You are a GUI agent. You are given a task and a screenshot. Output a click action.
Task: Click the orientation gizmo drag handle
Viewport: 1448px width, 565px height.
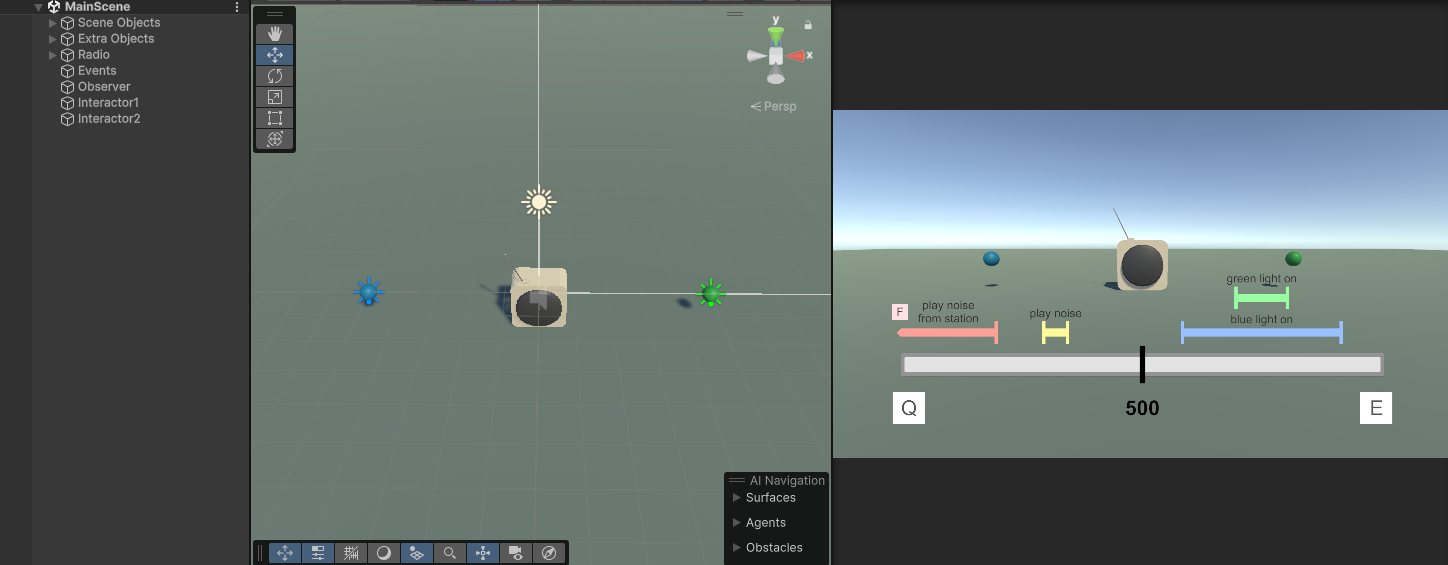pos(735,14)
